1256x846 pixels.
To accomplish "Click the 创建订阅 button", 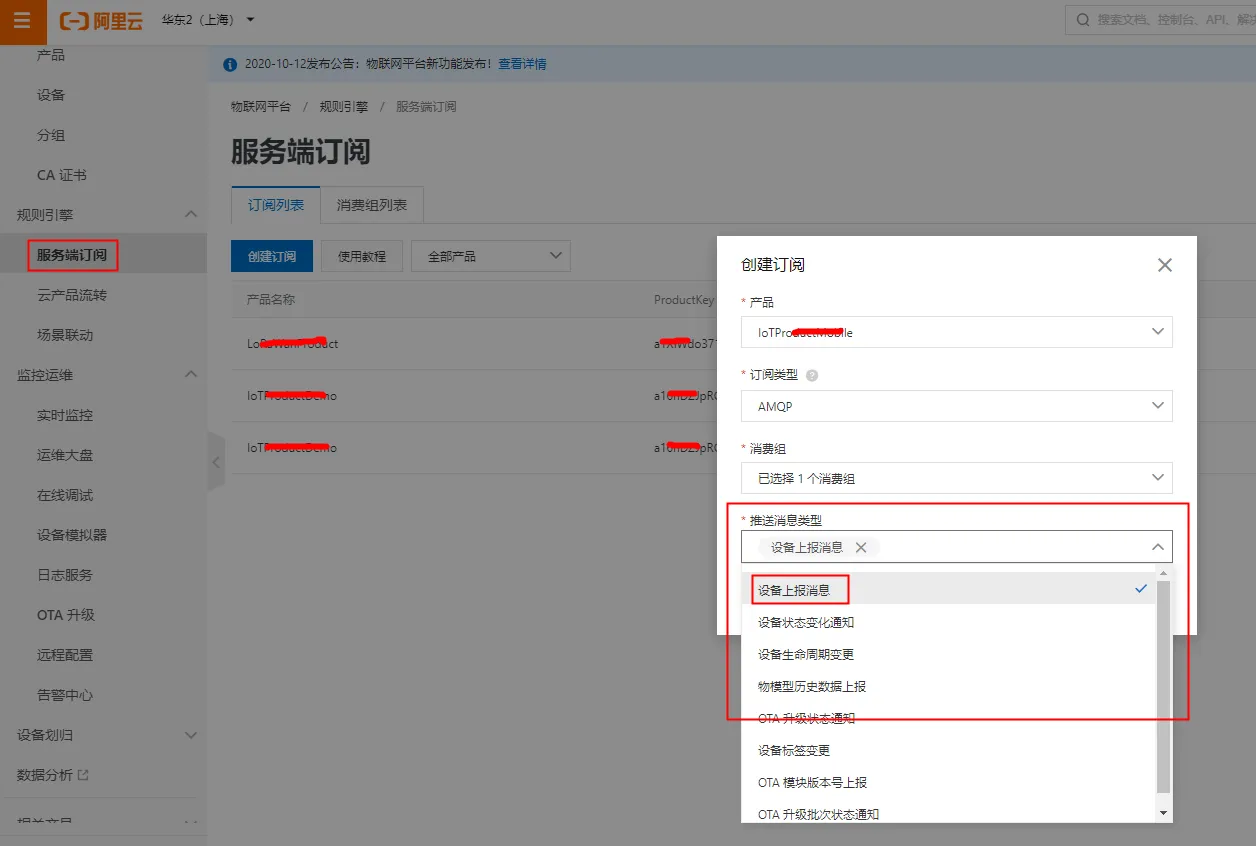I will (272, 256).
